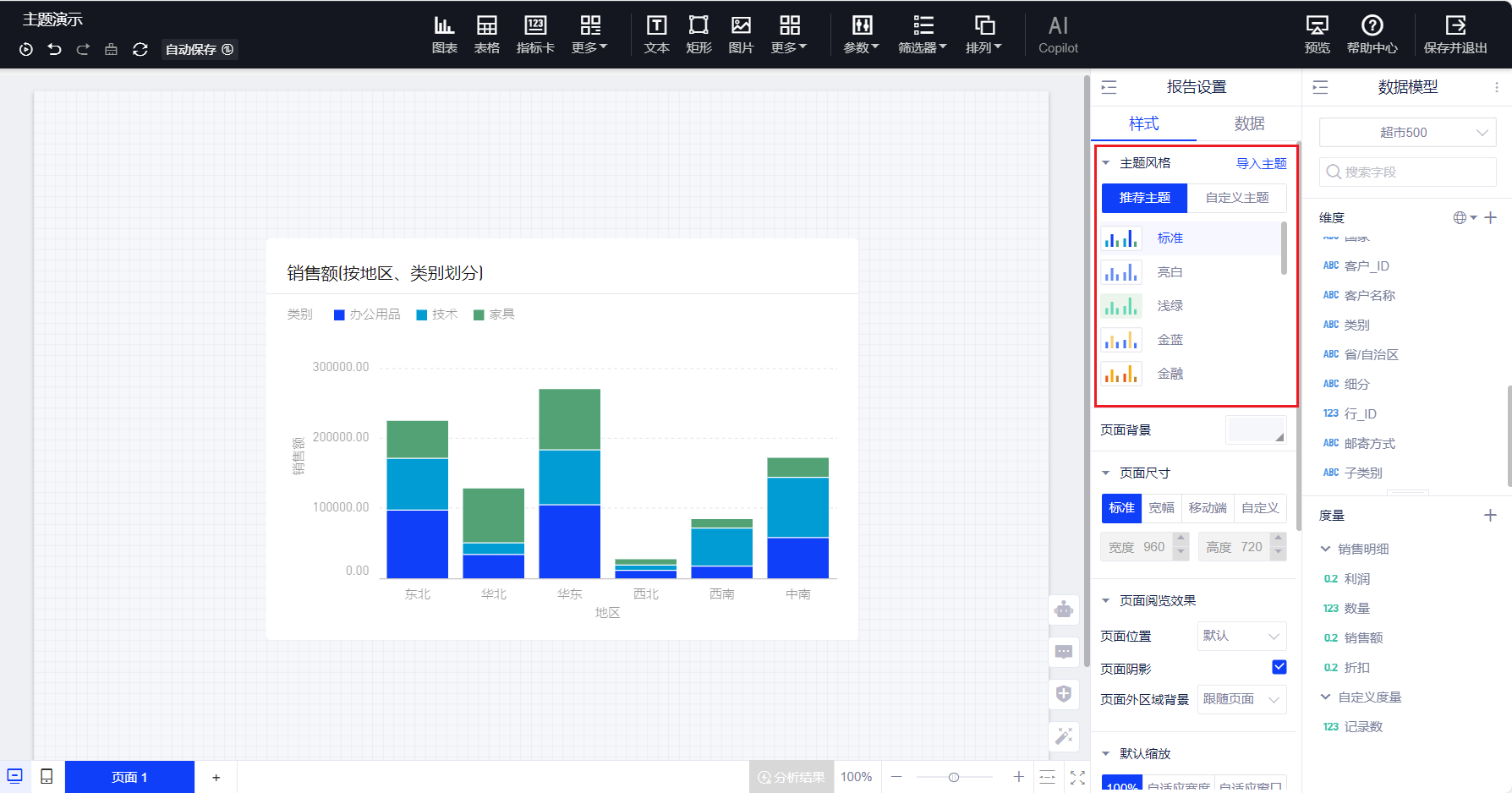Add a 文本 text box
Image resolution: width=1512 pixels, height=793 pixels.
coord(656,35)
